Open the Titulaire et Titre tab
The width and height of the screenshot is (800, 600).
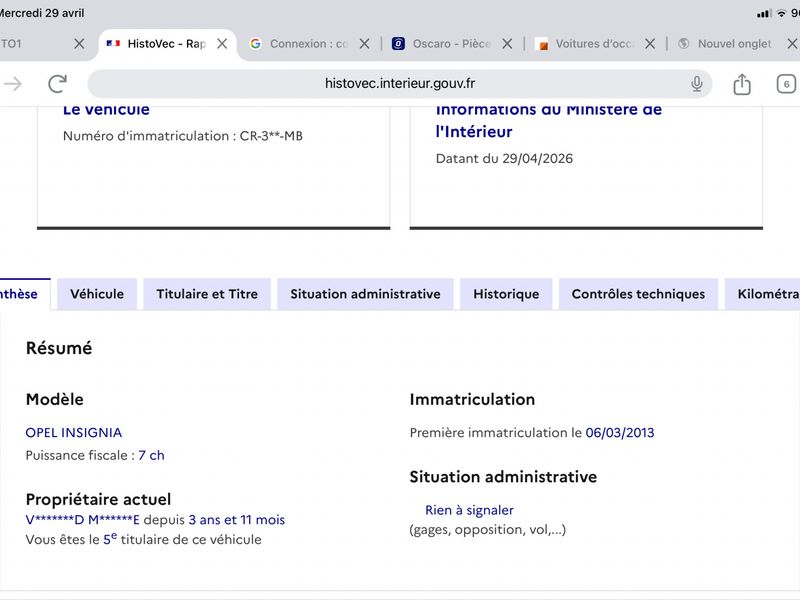[x=207, y=294]
